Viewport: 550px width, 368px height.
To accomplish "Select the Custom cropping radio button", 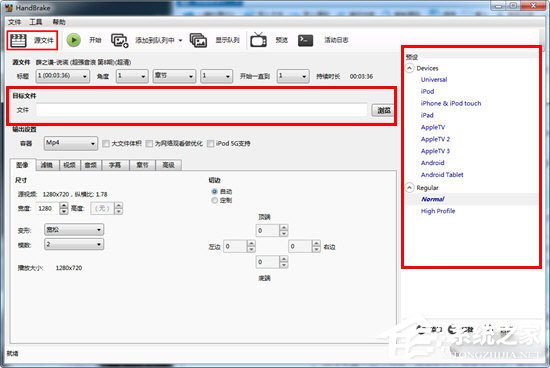I will click(x=214, y=200).
